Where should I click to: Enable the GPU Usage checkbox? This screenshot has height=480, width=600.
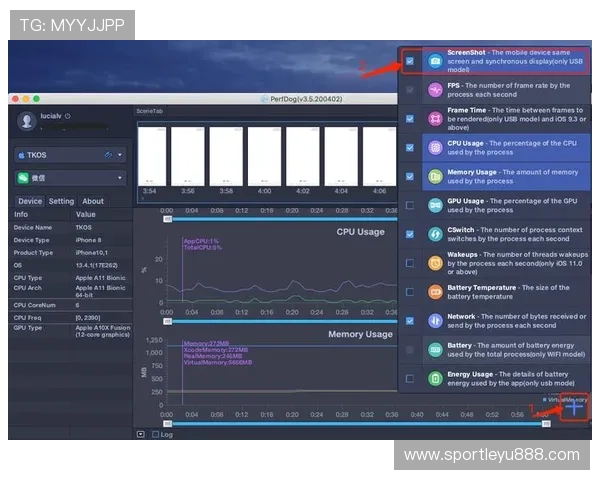(x=410, y=205)
